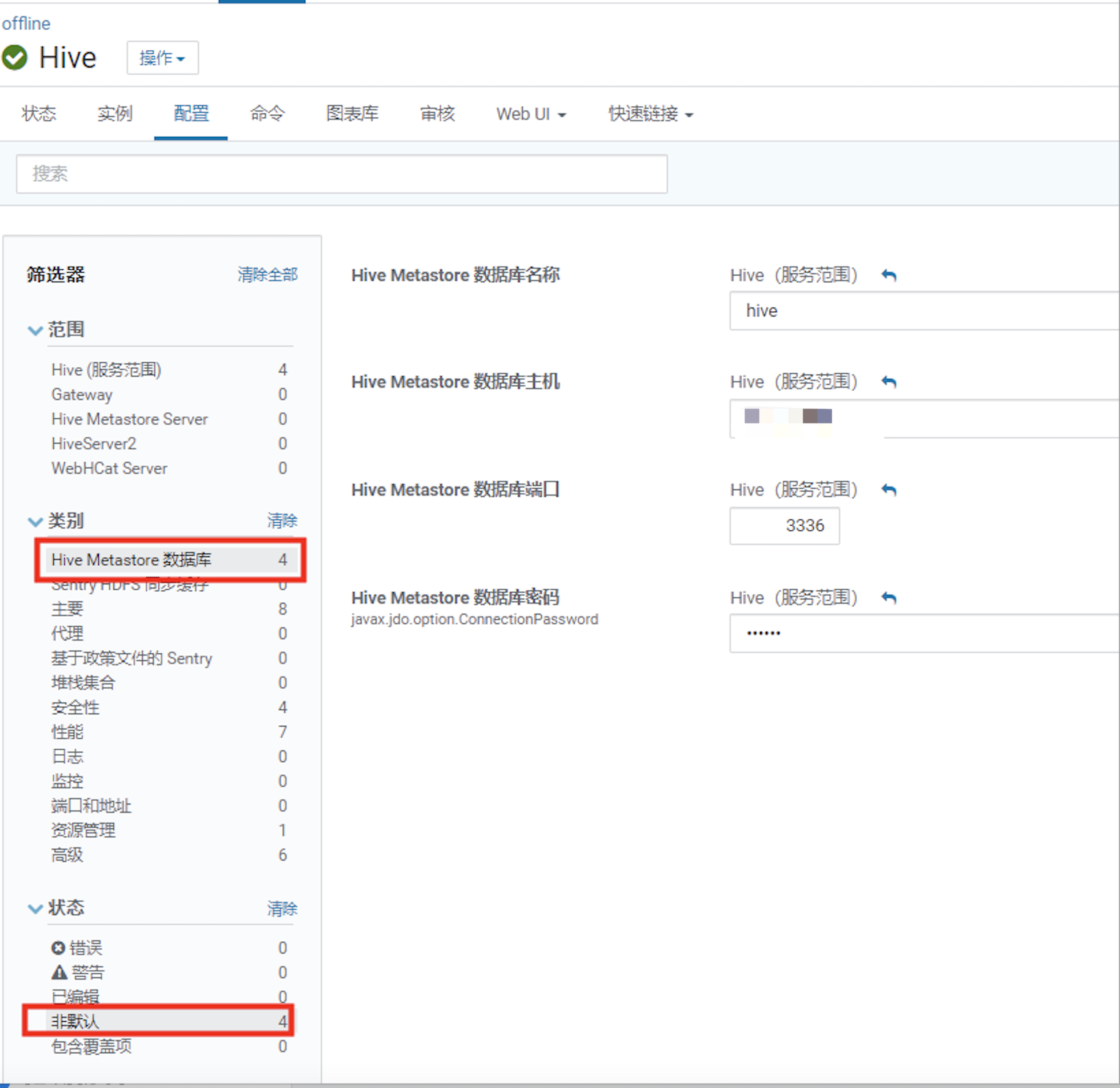Reset the database host via the arrow icon
1120x1088 pixels.
pos(889,382)
